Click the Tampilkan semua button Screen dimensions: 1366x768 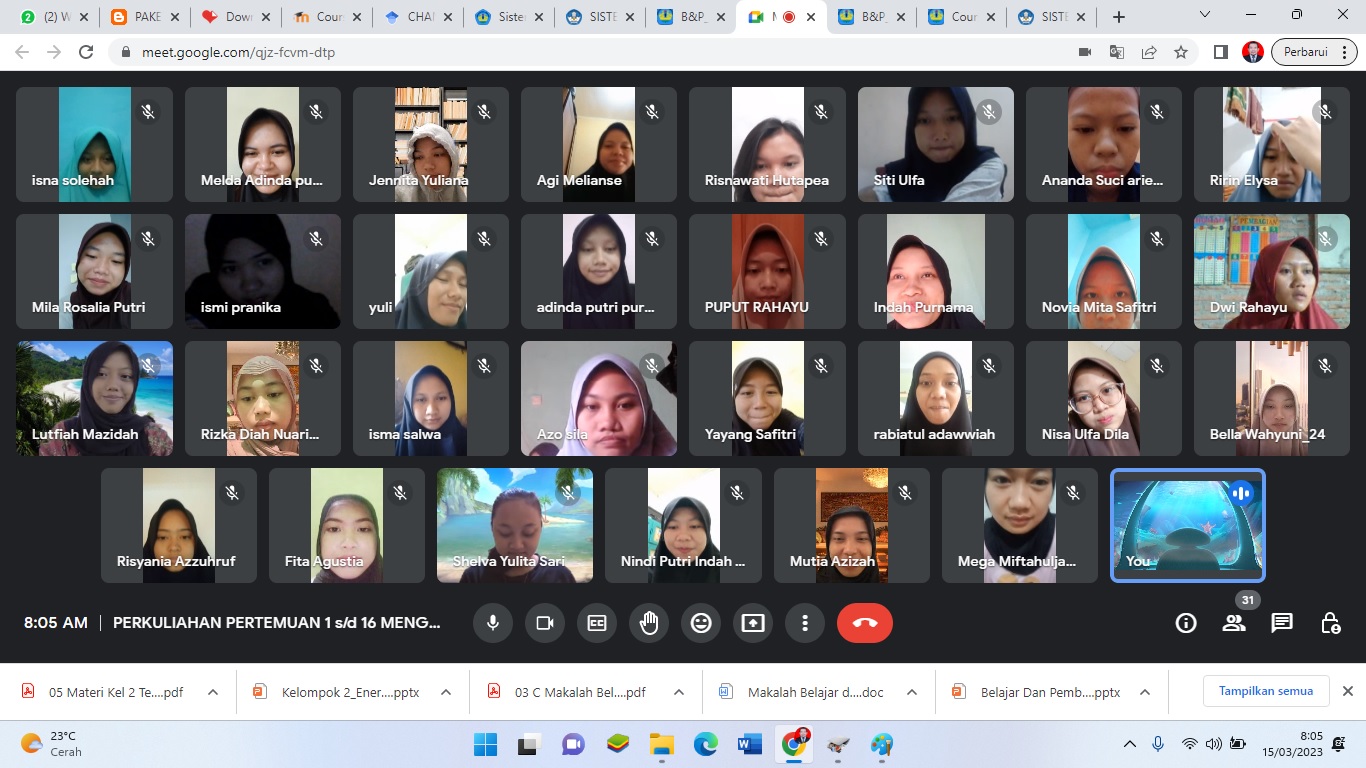click(1265, 691)
